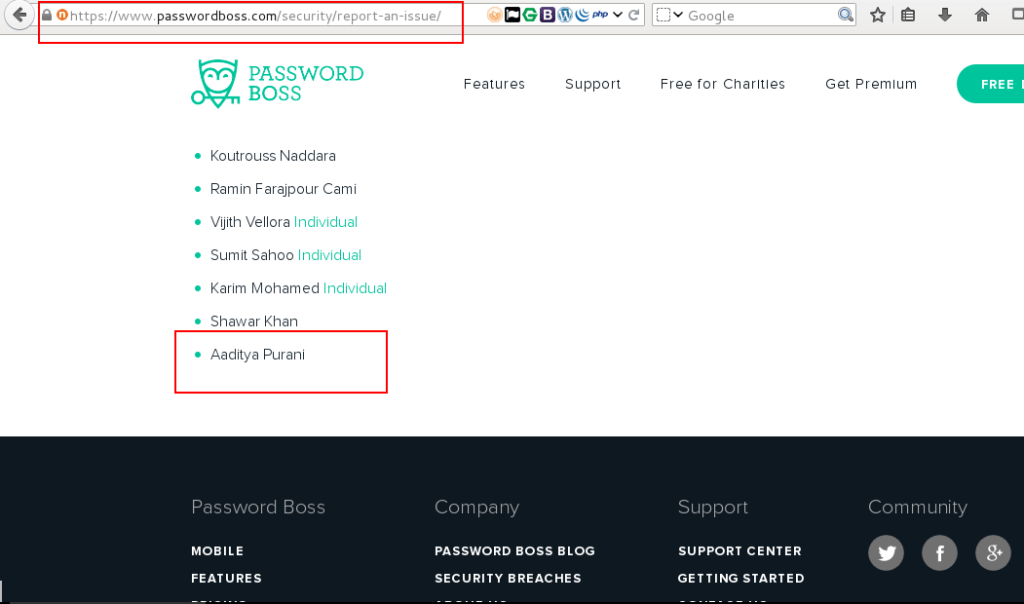Click the Bootstrap icon in the address bar
The image size is (1024, 604).
tap(547, 14)
